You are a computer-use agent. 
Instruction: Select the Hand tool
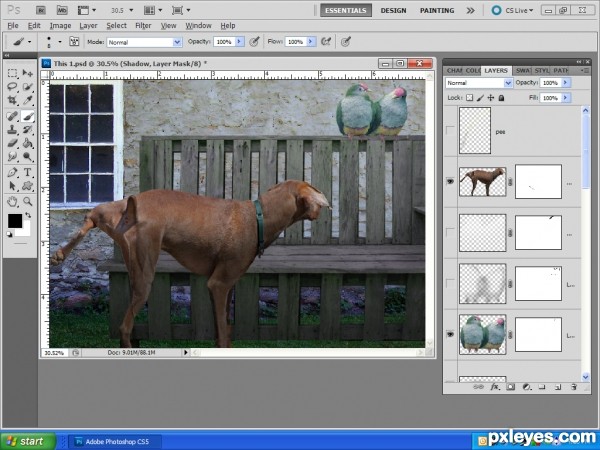pos(12,201)
